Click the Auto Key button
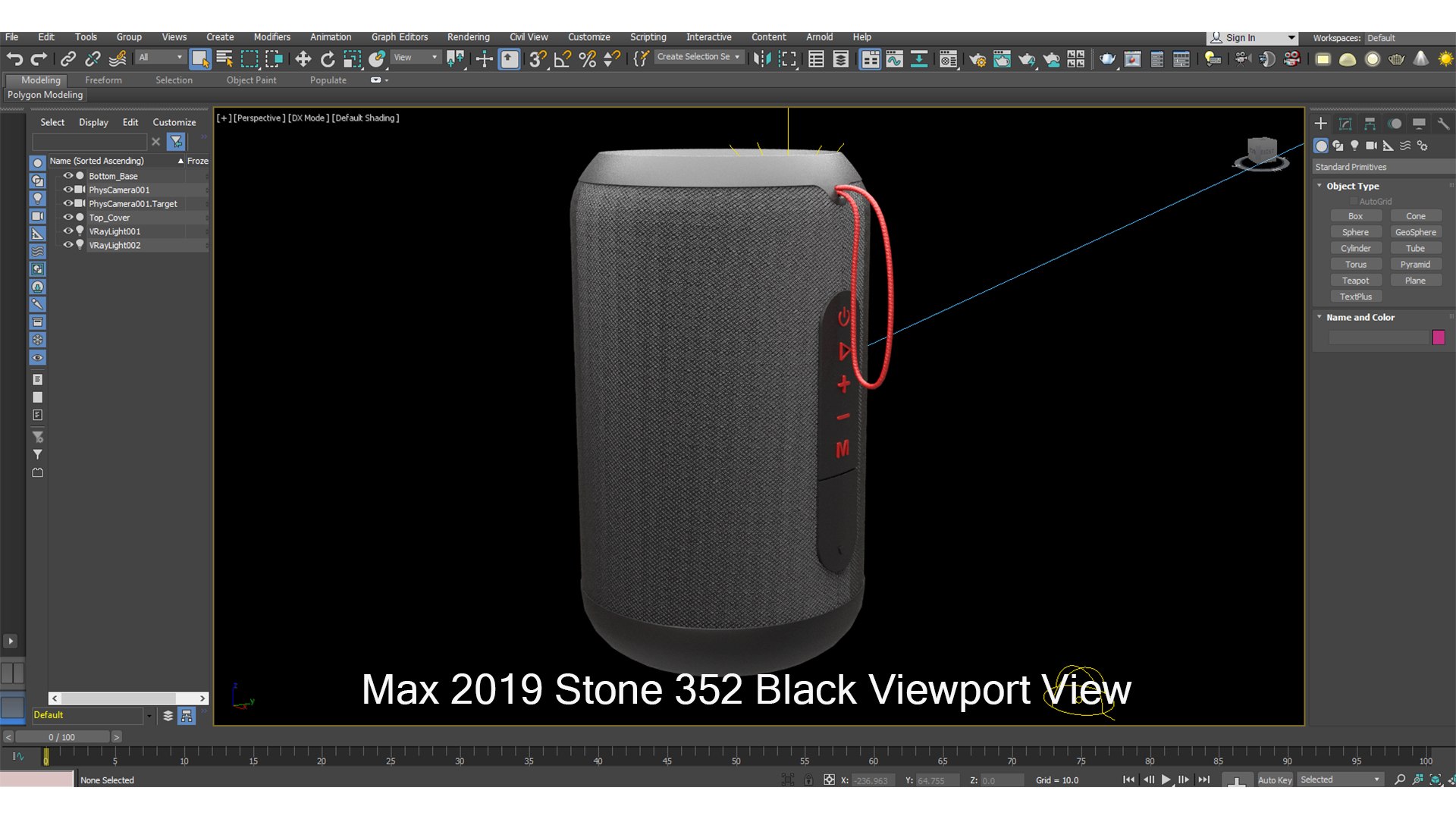The width and height of the screenshot is (1456, 819). tap(1274, 780)
